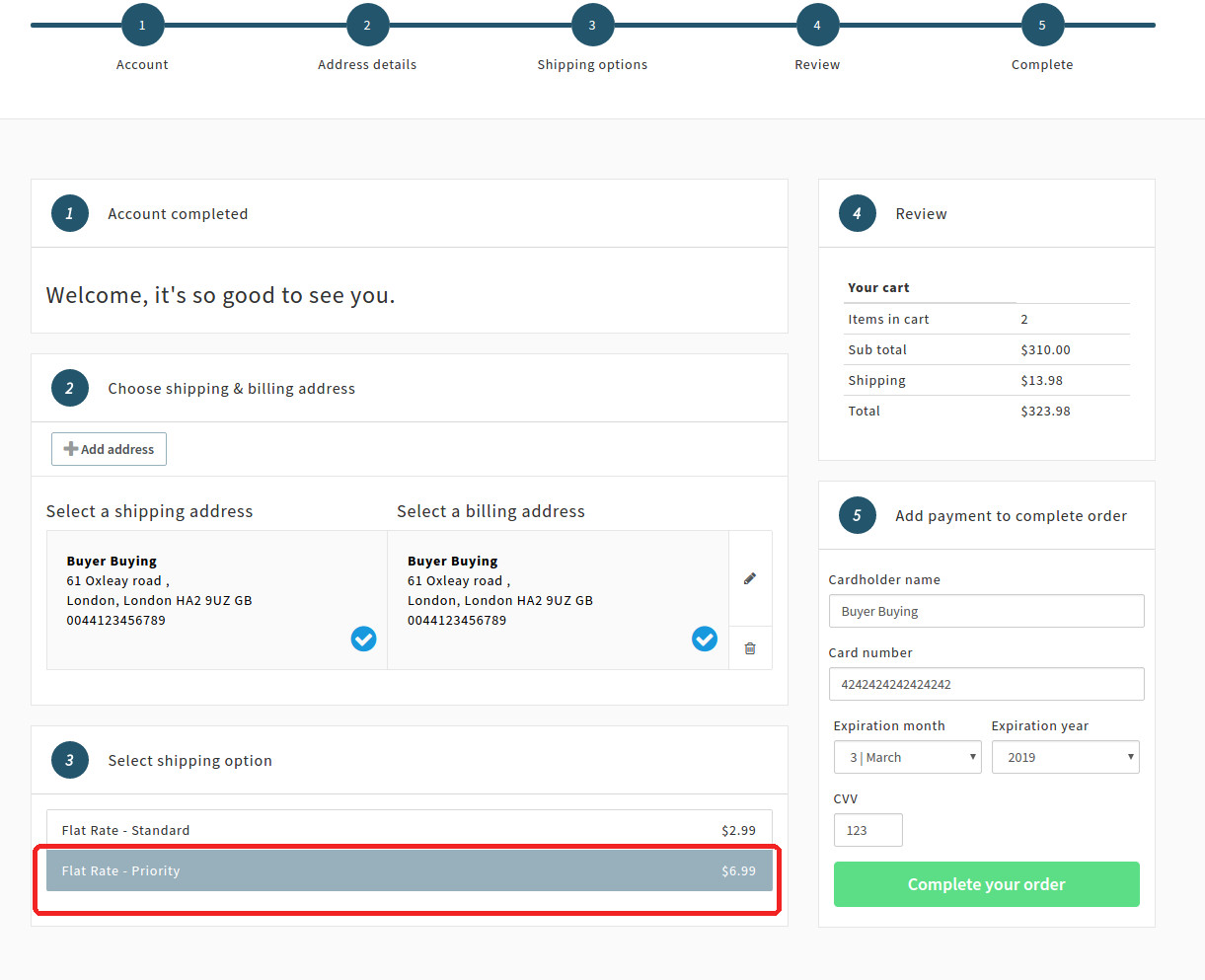Click the CVV input field

868,830
